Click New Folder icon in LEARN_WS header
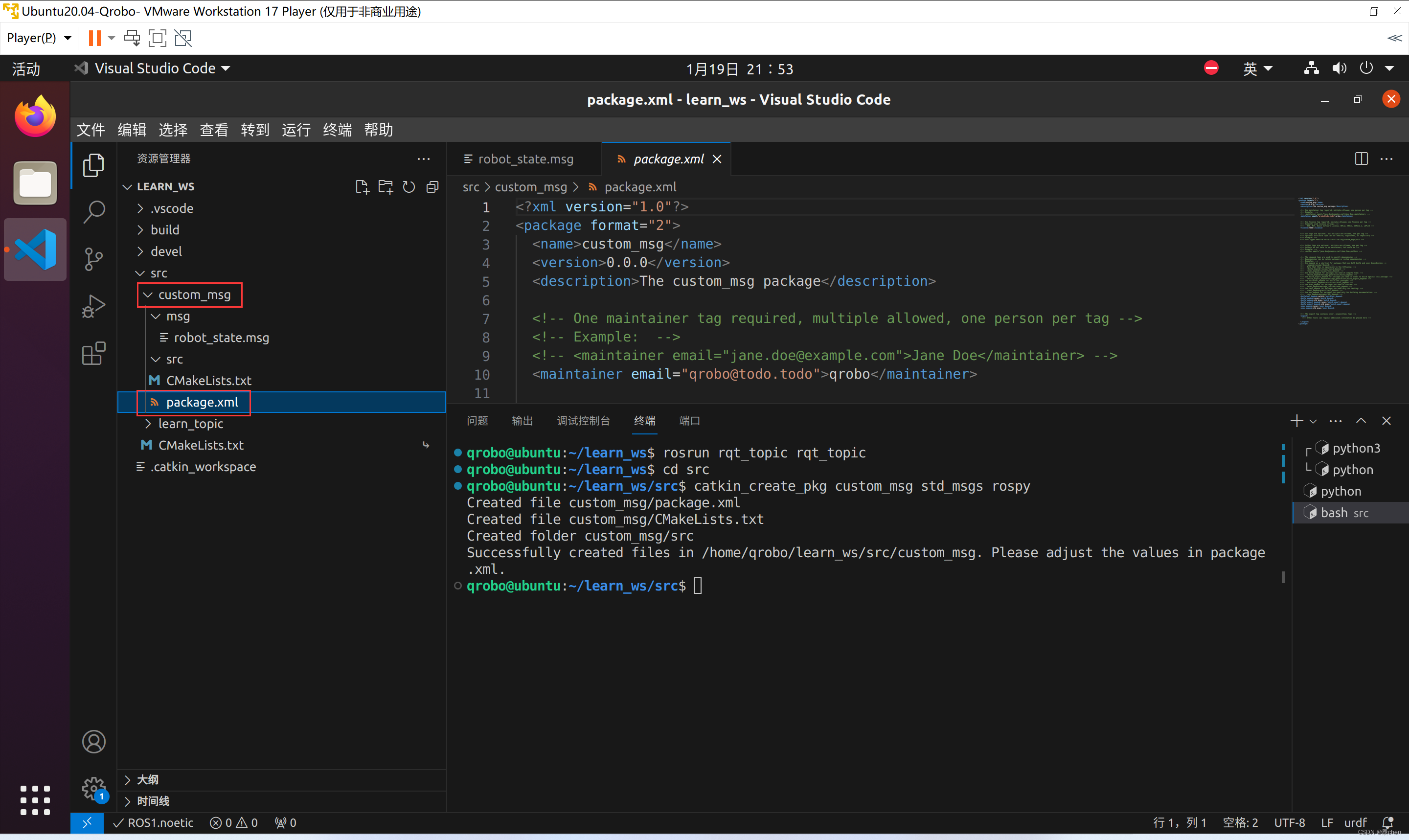The height and width of the screenshot is (840, 1409). click(x=386, y=187)
